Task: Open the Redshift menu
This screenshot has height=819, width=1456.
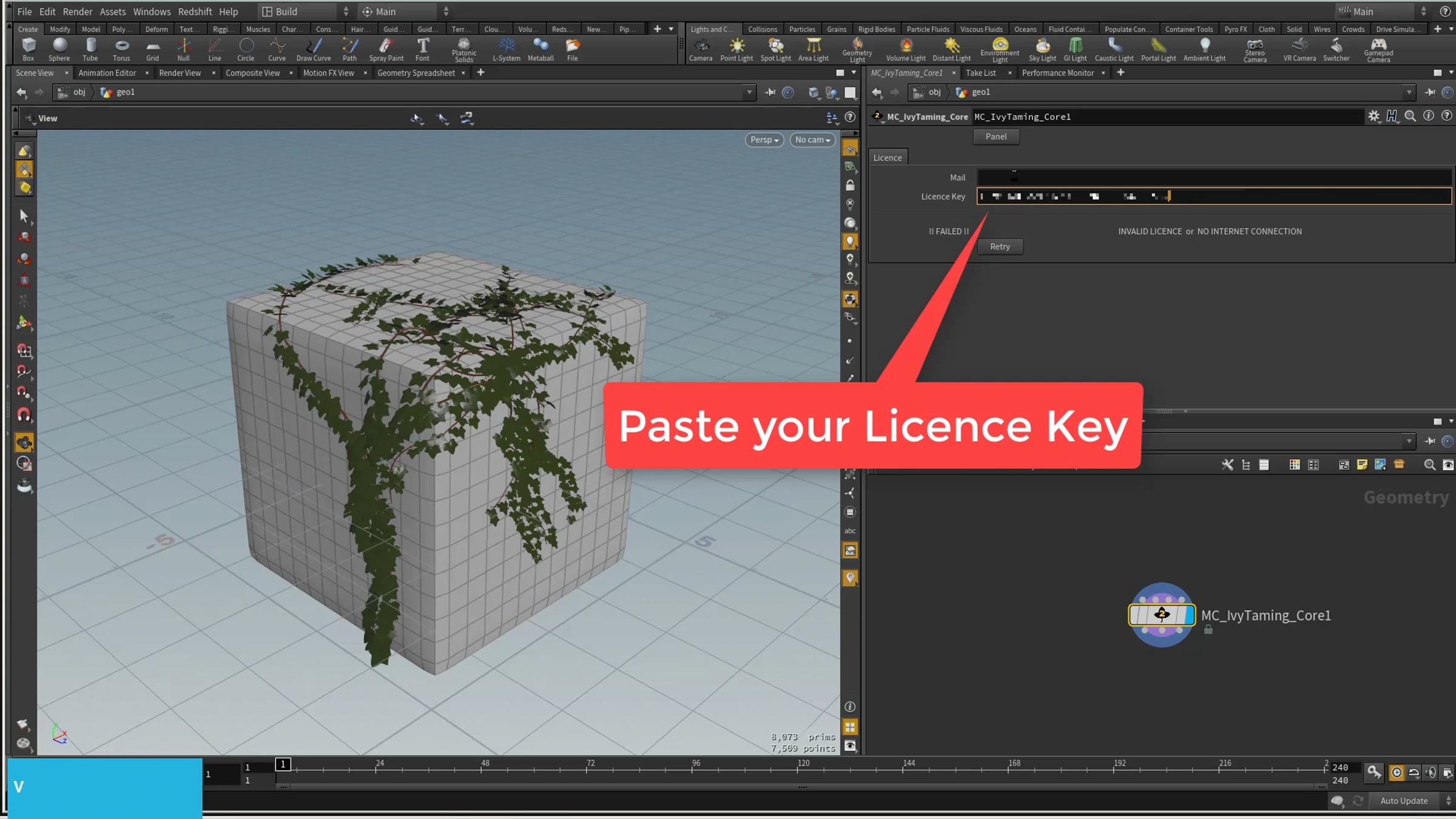Action: 195,12
